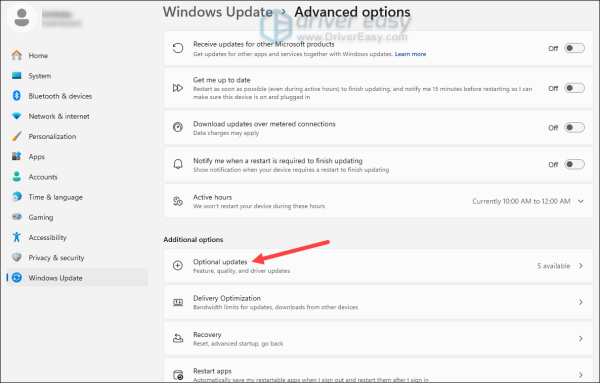Open Restart apps chevron arrow
This screenshot has width=600, height=383.
(x=580, y=375)
